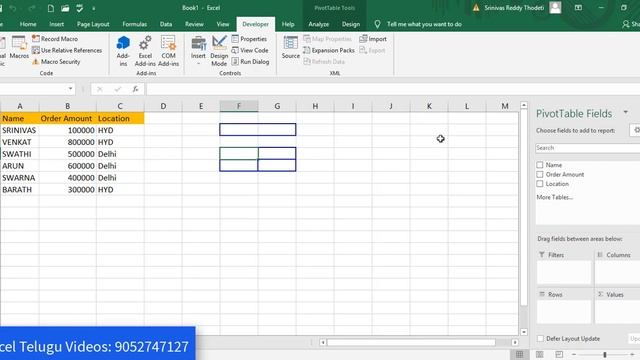This screenshot has height=360, width=640.
Task: Click in the formula bar
Action: point(392,89)
